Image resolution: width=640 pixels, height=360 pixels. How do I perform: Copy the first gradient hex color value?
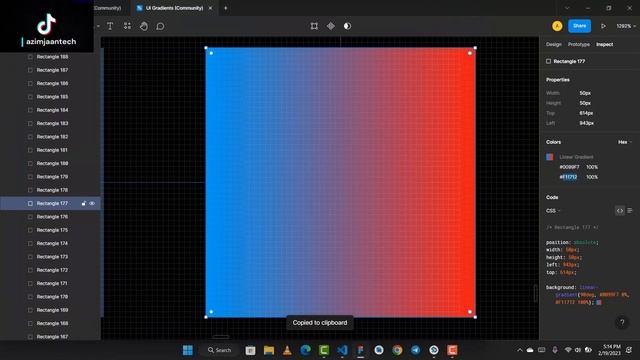(569, 167)
